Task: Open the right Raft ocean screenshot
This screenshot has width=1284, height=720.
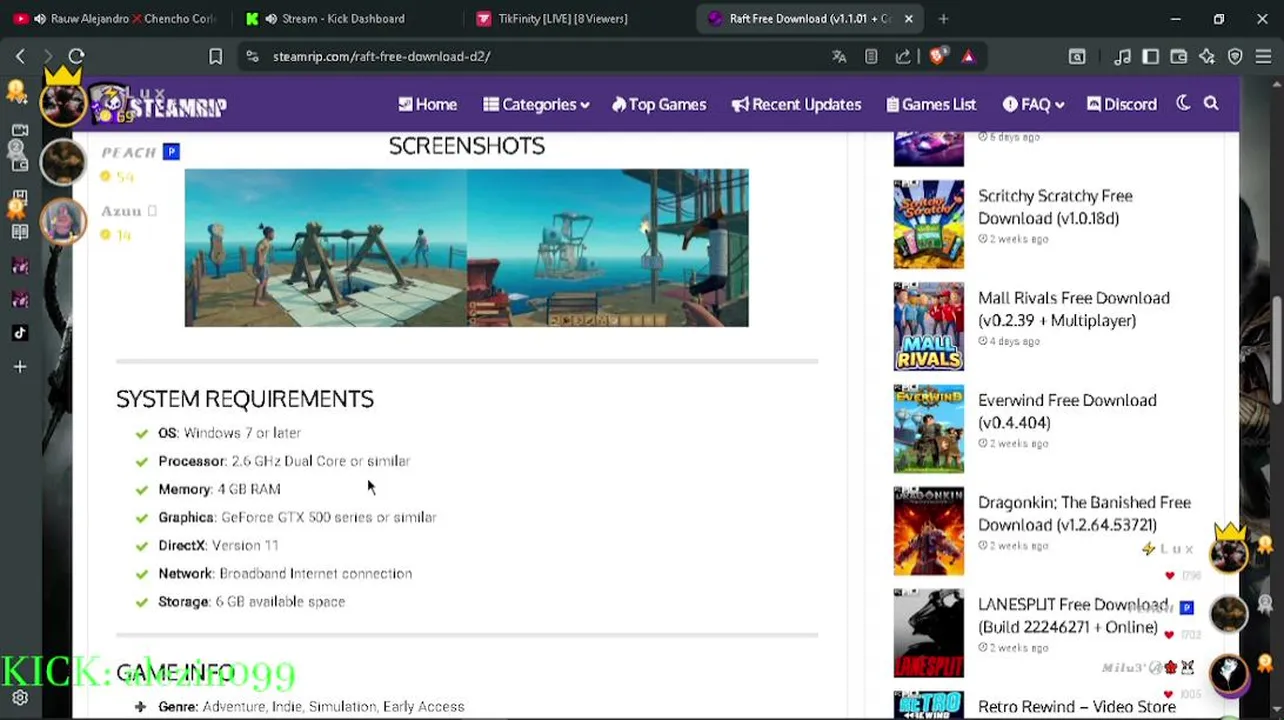Action: 607,247
